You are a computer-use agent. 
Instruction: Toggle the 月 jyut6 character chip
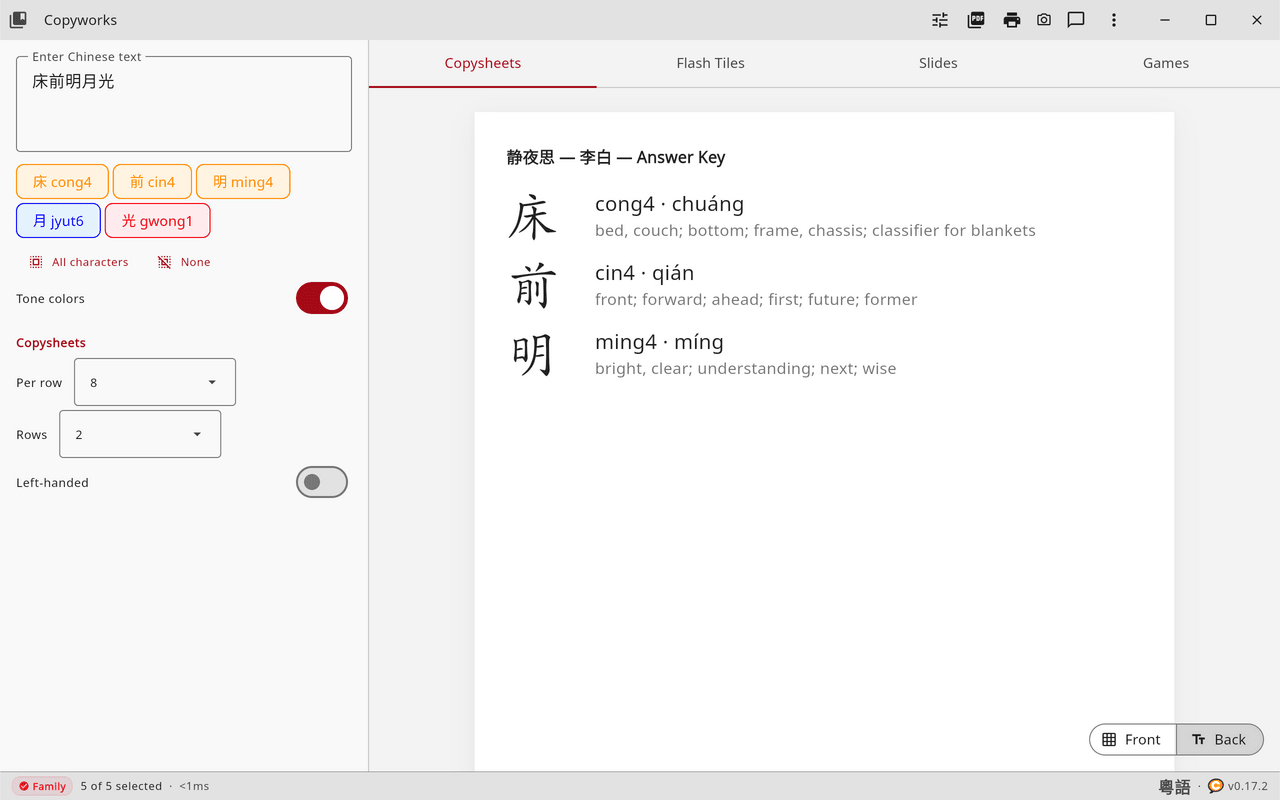coord(58,221)
